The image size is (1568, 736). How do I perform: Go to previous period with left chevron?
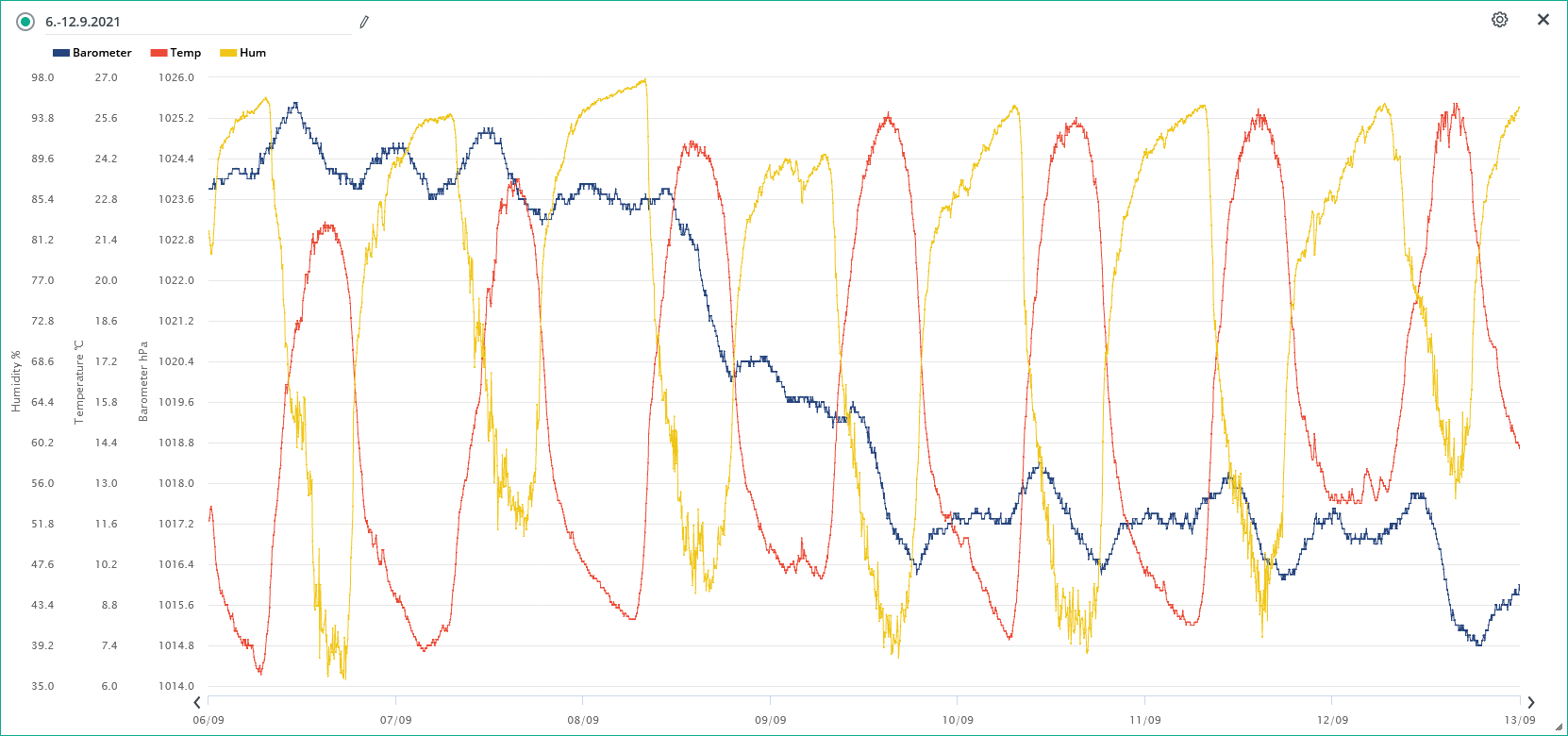[197, 702]
